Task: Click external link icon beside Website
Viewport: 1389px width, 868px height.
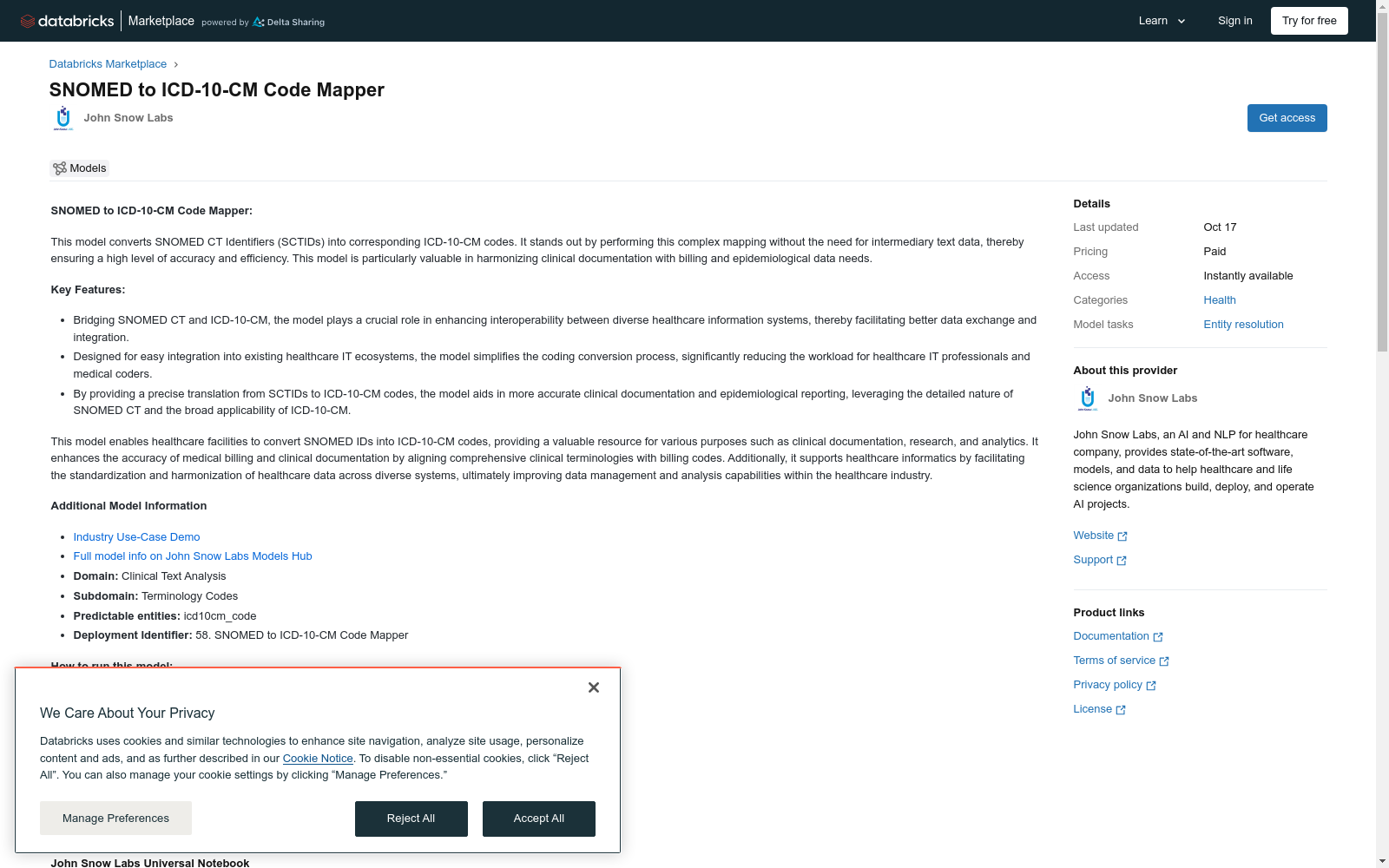Action: [x=1122, y=536]
